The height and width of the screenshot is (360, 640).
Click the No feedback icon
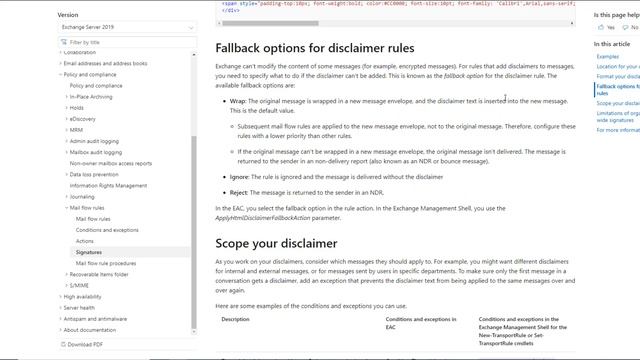[625, 27]
